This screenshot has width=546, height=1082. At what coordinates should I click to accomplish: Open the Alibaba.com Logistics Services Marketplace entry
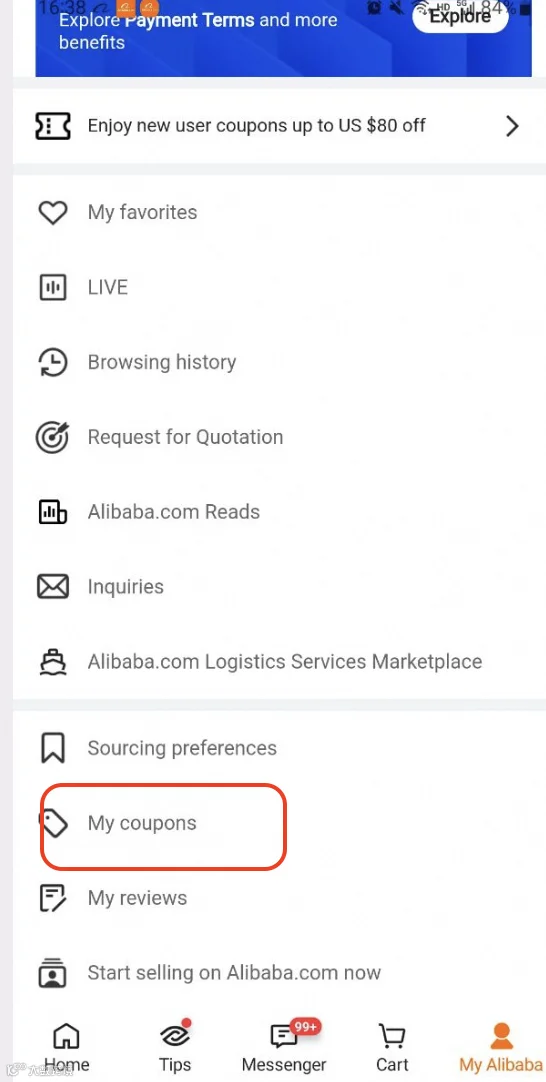(x=273, y=662)
